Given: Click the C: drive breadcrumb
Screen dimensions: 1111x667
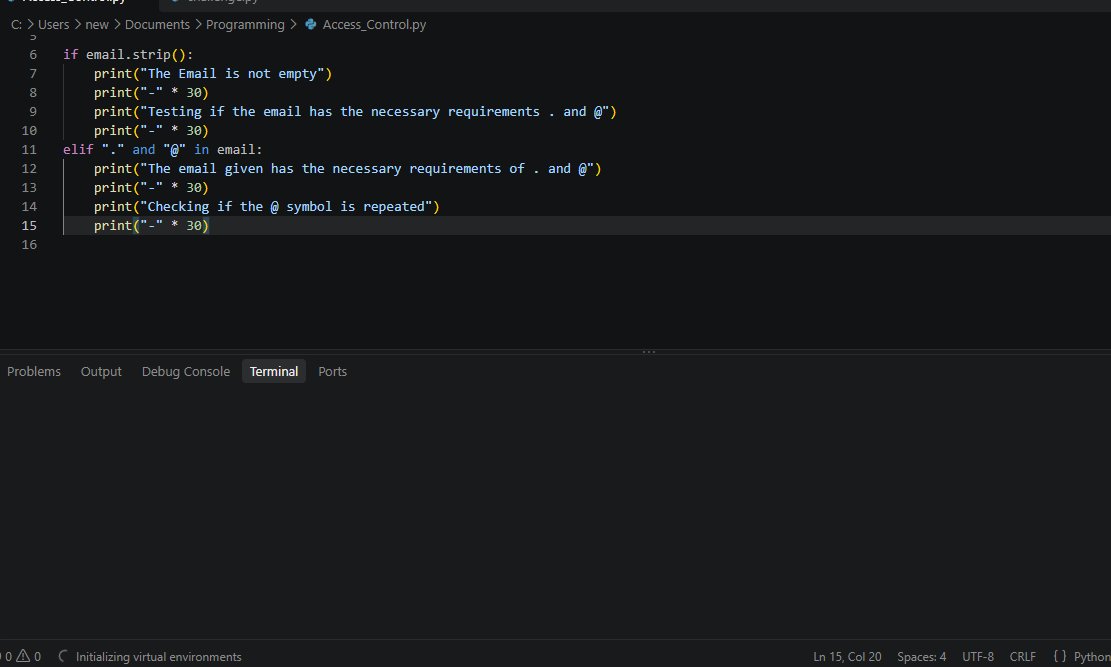Looking at the screenshot, I should tap(16, 24).
